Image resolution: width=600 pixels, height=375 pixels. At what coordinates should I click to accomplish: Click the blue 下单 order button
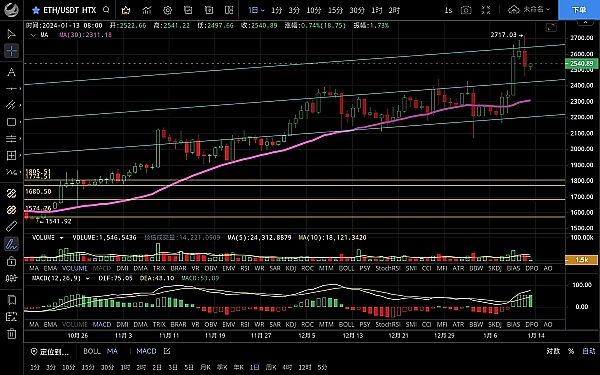[x=579, y=10]
